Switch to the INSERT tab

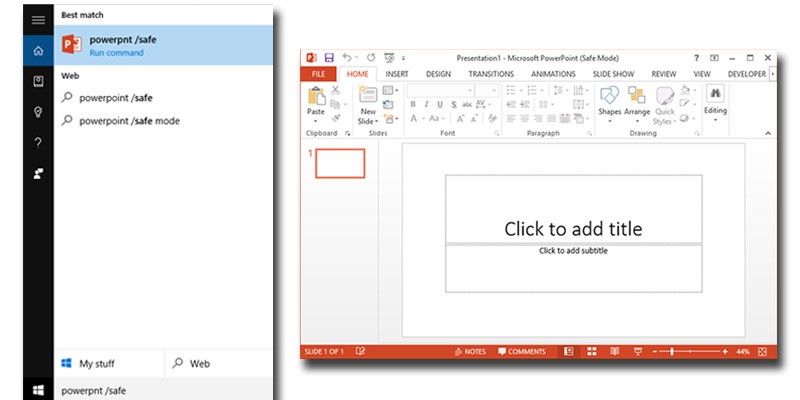tap(396, 74)
